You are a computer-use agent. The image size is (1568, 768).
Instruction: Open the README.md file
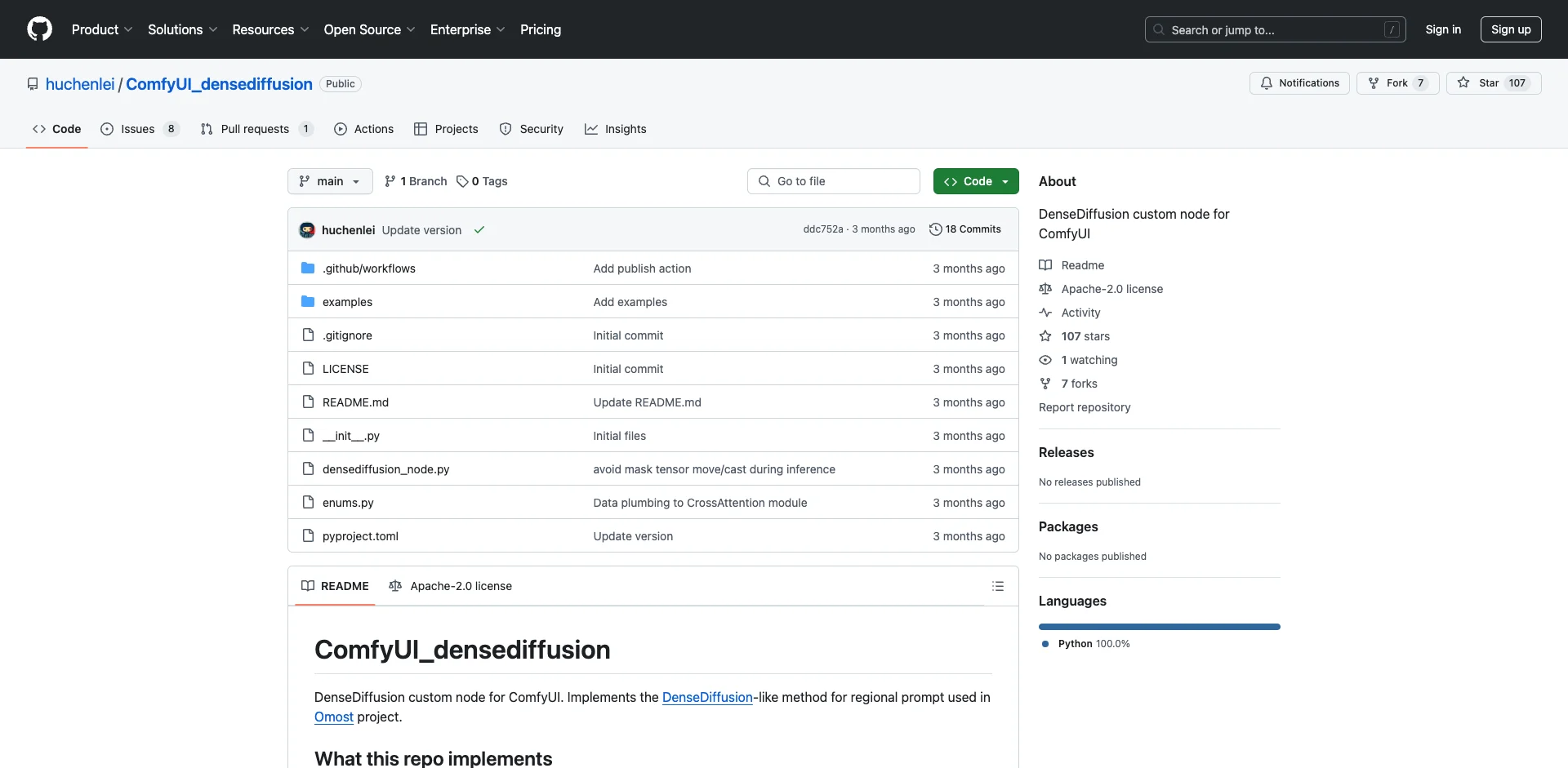click(x=355, y=402)
